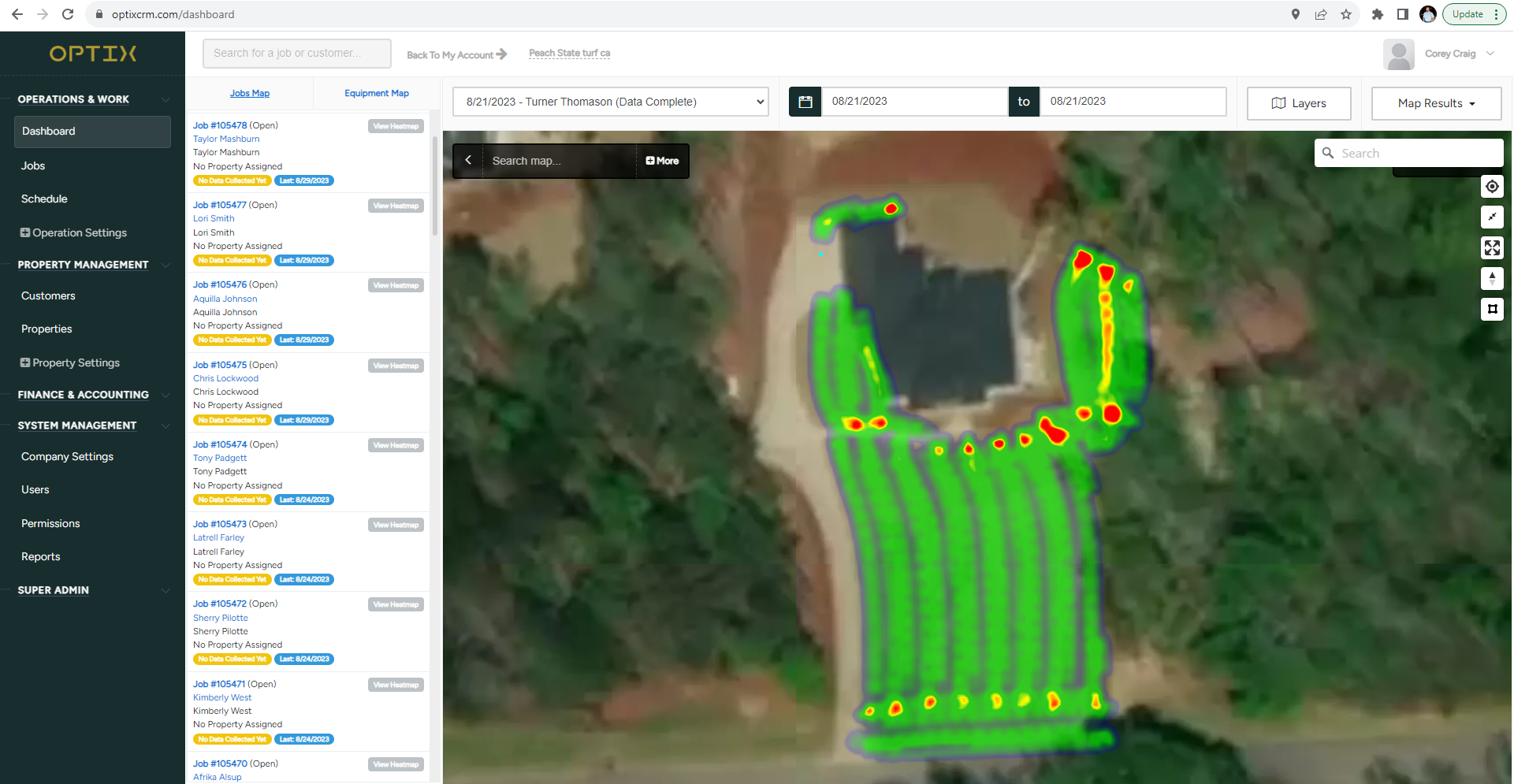1514x784 pixels.
Task: Open Corey Craig account dropdown chevron
Action: [1490, 54]
